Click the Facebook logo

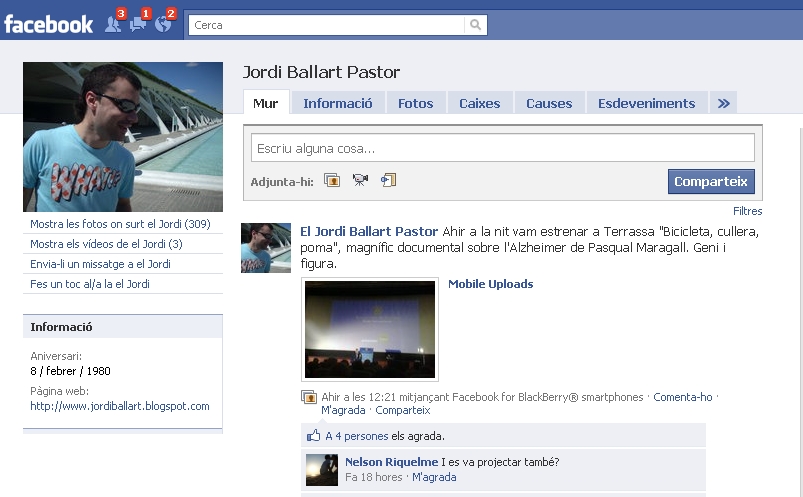click(48, 24)
